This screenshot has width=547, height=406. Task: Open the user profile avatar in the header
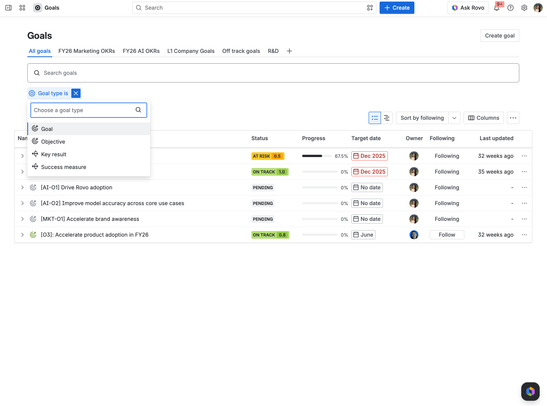click(538, 8)
